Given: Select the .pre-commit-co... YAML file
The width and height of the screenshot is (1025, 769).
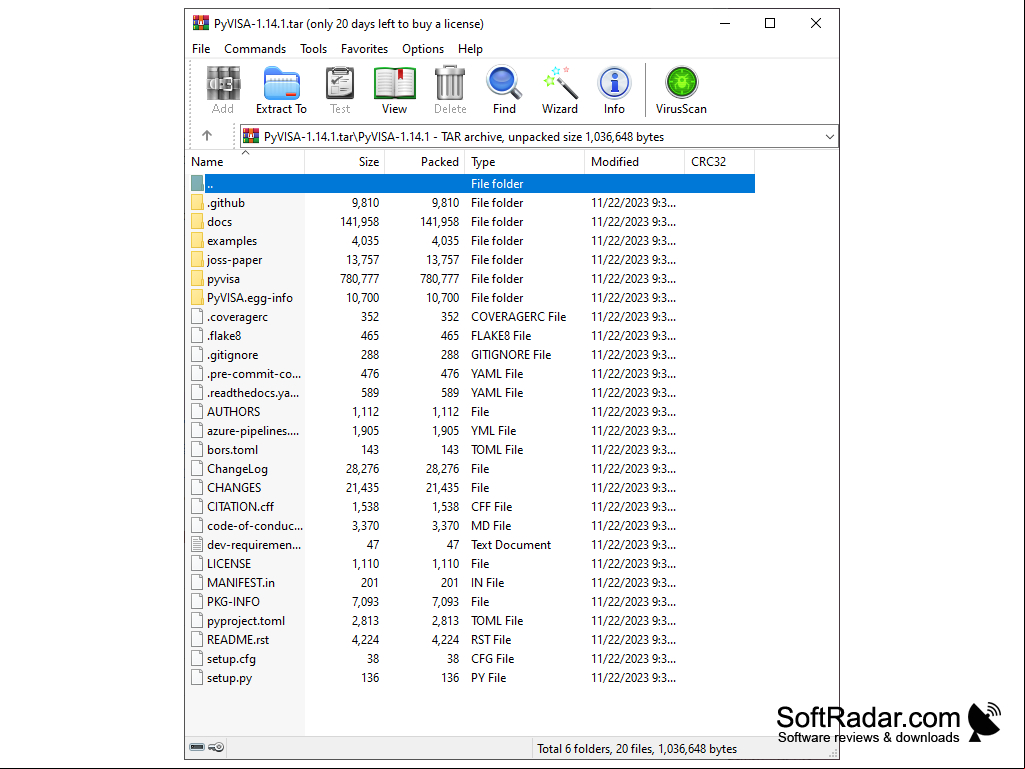Looking at the screenshot, I should coord(254,373).
